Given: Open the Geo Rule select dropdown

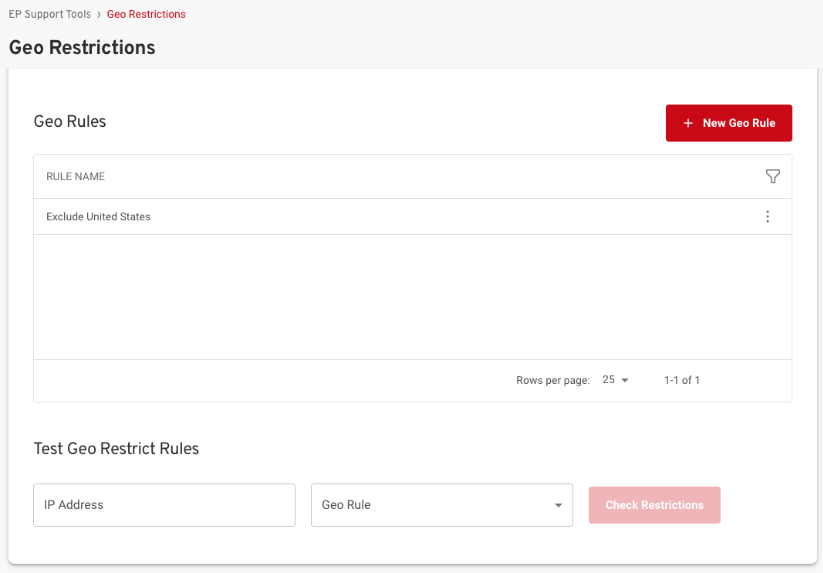Looking at the screenshot, I should 441,505.
